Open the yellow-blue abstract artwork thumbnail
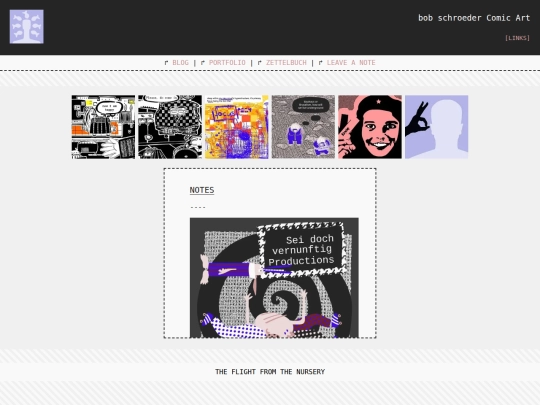Viewport: 540px width, 405px height. pos(237,127)
